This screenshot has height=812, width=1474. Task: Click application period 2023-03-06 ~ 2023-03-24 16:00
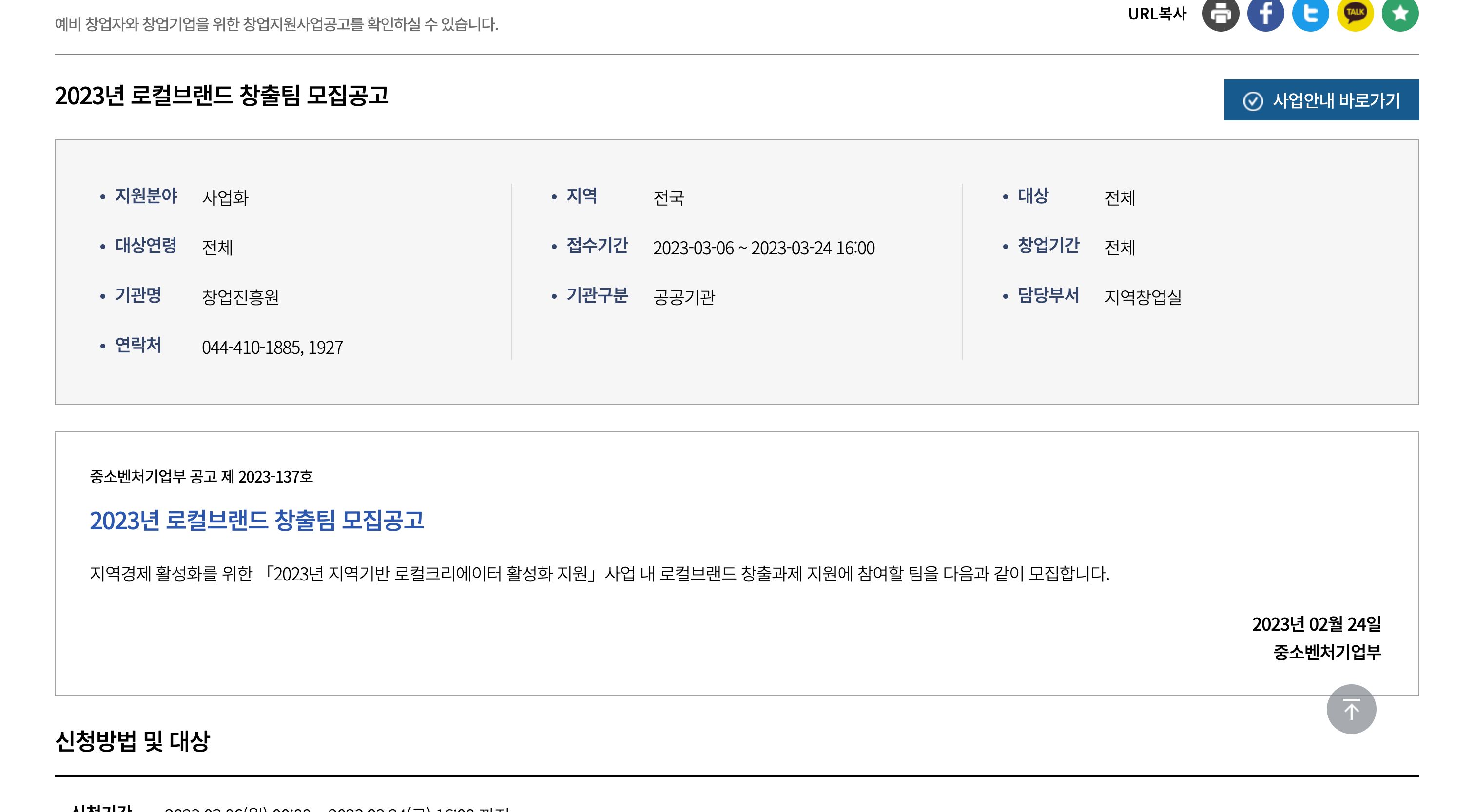pyautogui.click(x=764, y=248)
